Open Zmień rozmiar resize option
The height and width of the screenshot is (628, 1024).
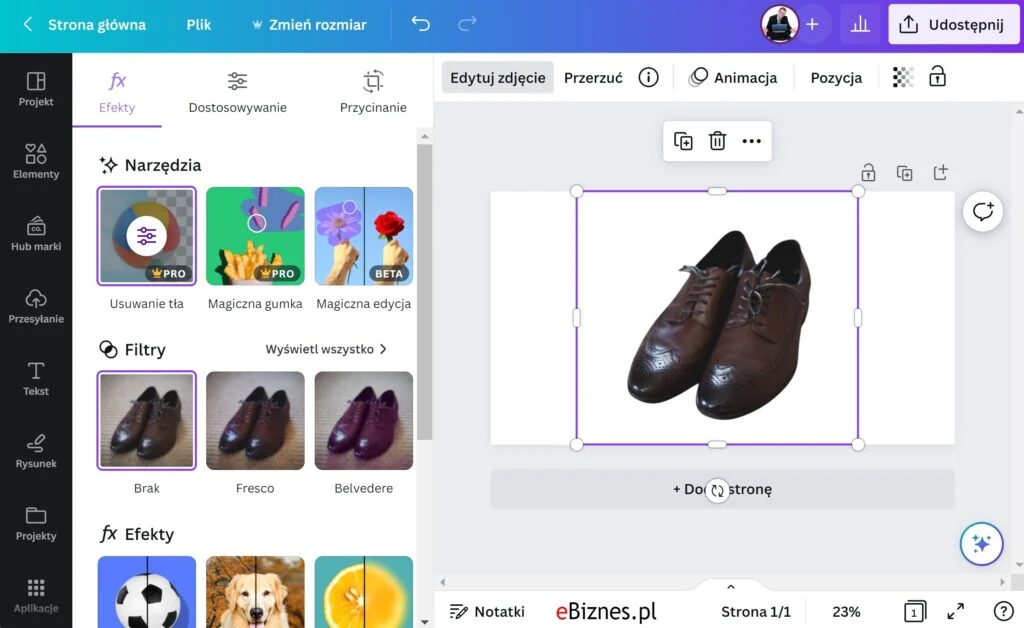pos(309,25)
